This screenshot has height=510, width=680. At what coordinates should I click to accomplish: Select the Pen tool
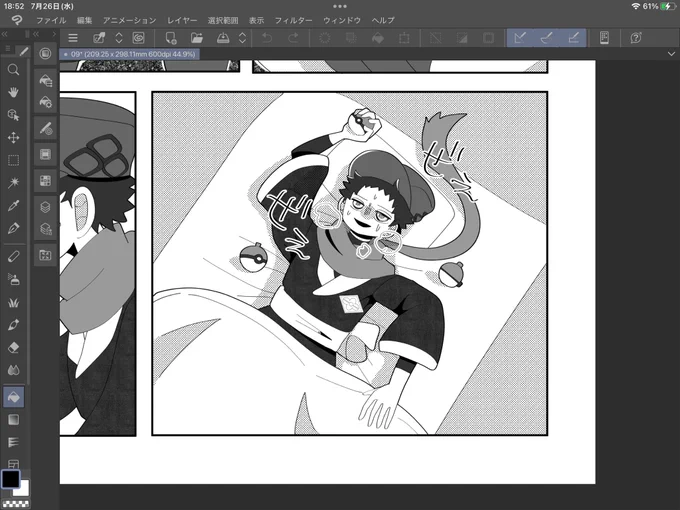coord(13,228)
